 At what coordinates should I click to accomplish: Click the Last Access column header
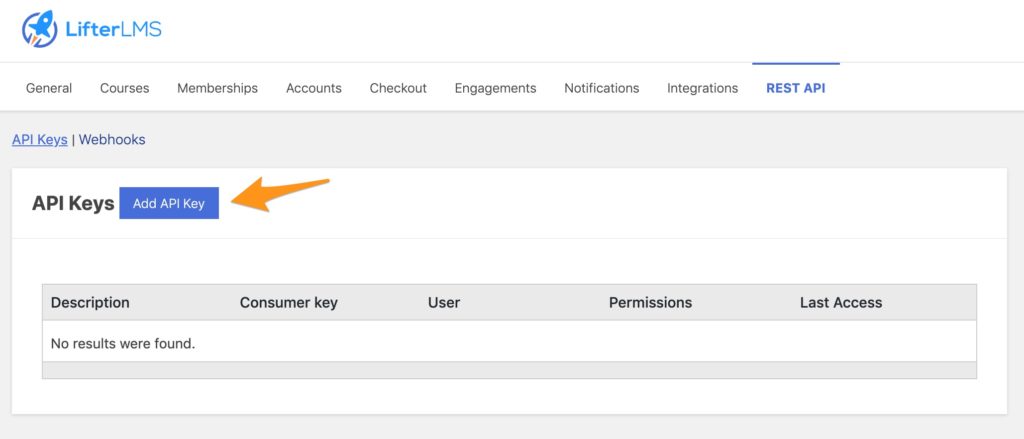pos(841,302)
